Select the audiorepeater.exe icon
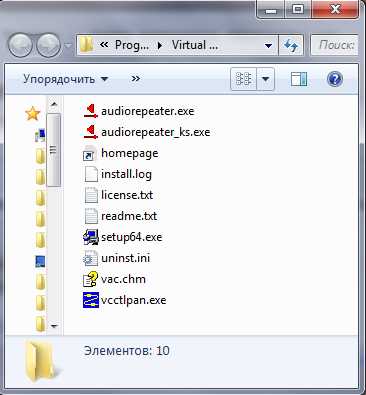Image resolution: width=366 pixels, height=395 pixels. (90, 111)
